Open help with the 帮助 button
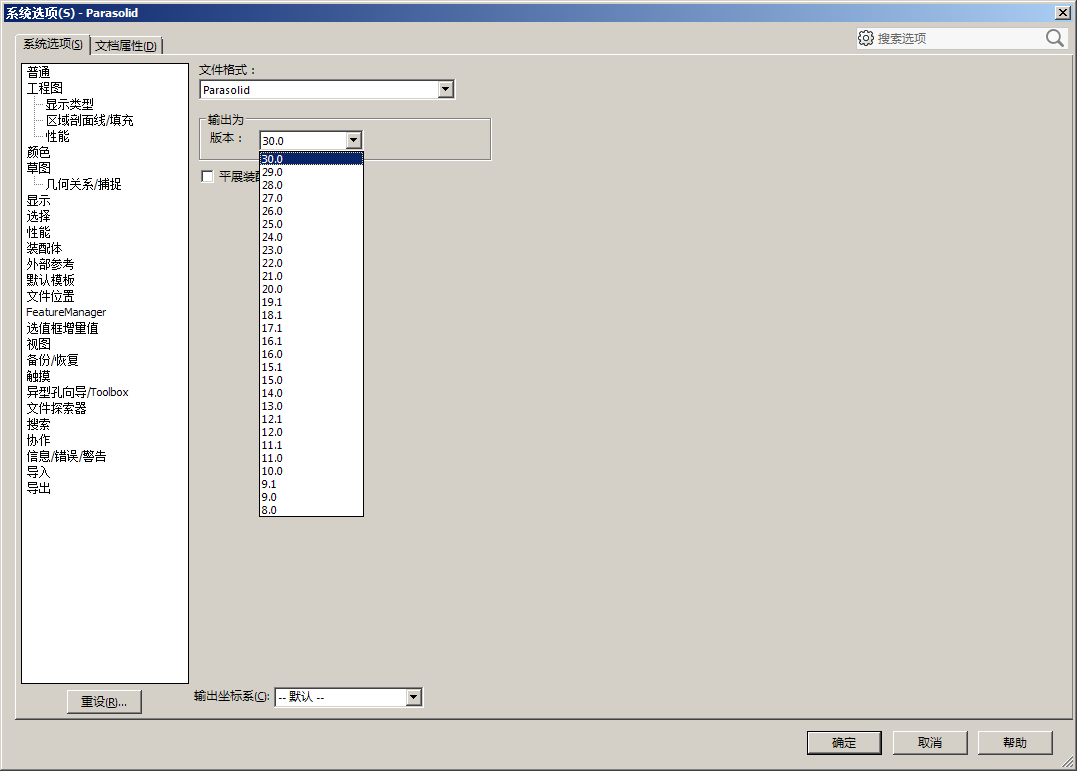The height and width of the screenshot is (771, 1077). [1015, 743]
